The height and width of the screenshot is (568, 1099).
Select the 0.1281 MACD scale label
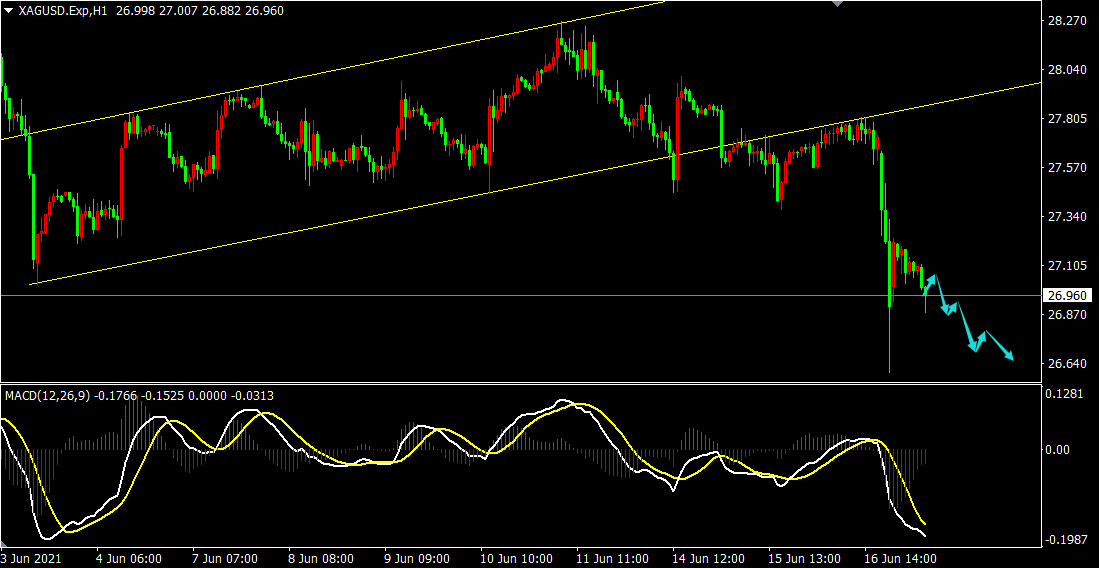(1066, 393)
